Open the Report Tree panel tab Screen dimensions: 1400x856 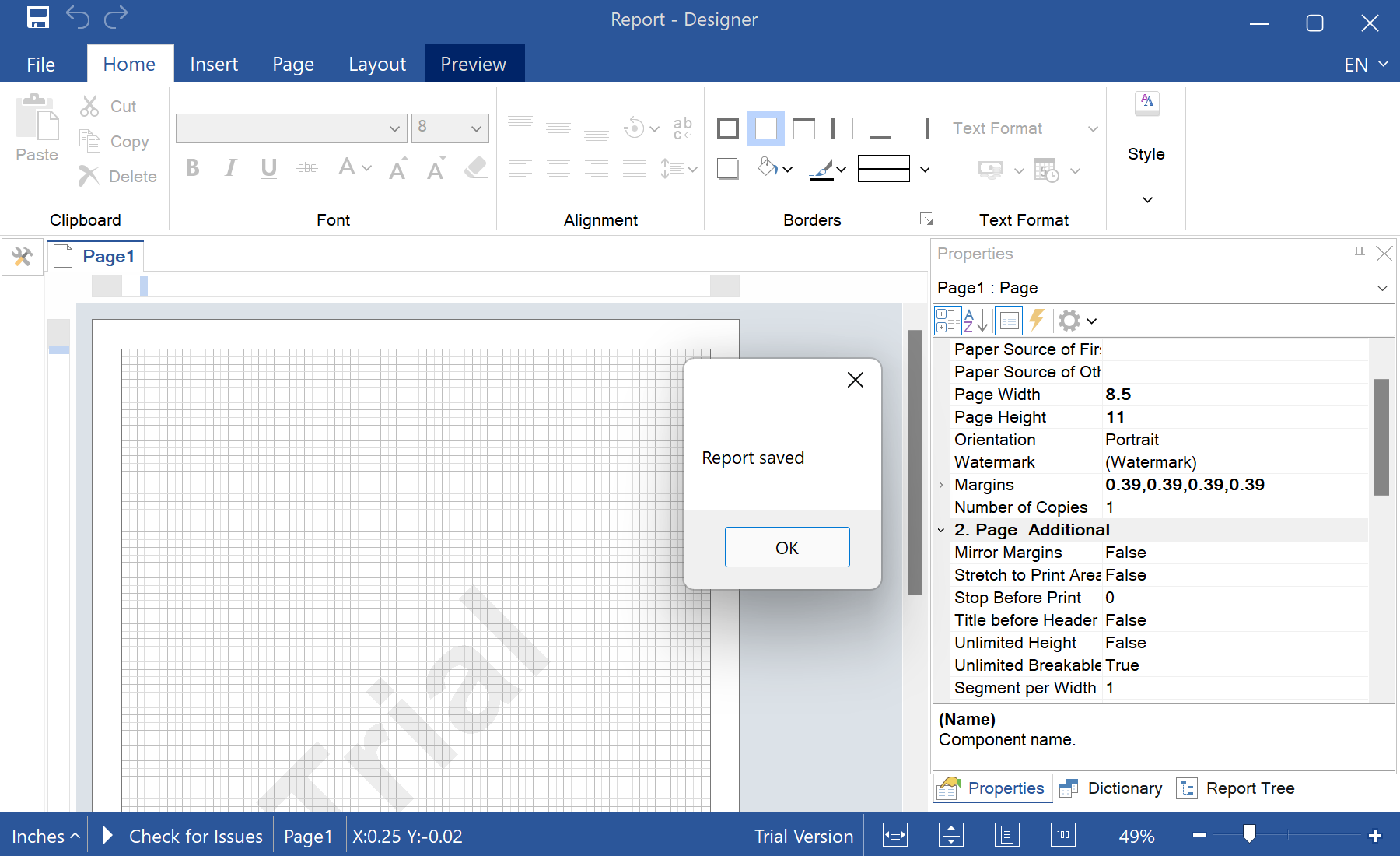pyautogui.click(x=1235, y=788)
